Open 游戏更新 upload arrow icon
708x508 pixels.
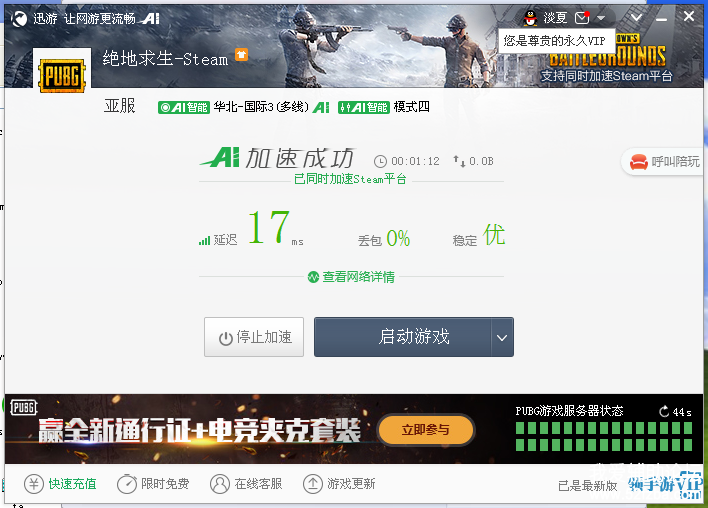pyautogui.click(x=312, y=484)
